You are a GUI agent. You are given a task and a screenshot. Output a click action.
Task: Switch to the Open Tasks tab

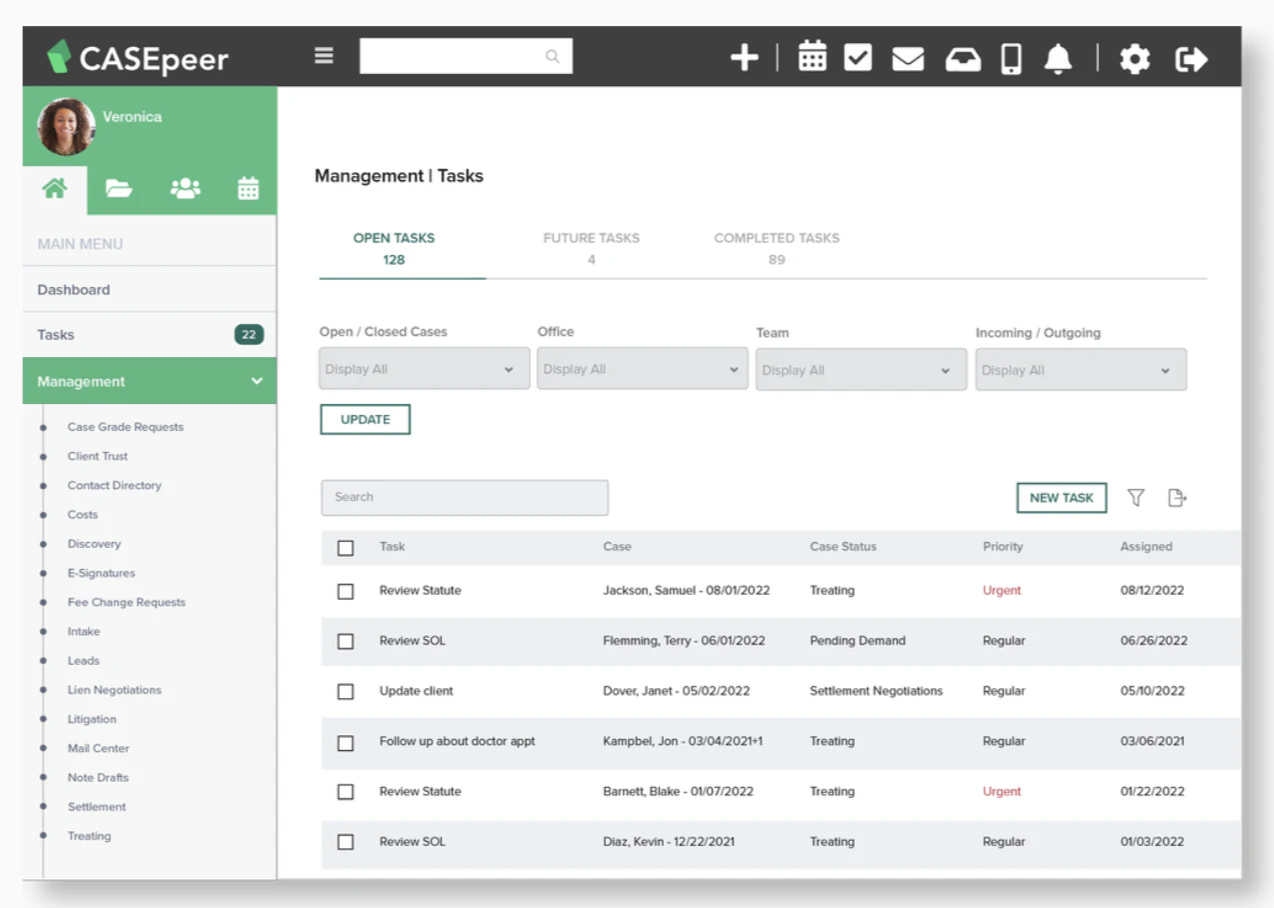point(394,248)
